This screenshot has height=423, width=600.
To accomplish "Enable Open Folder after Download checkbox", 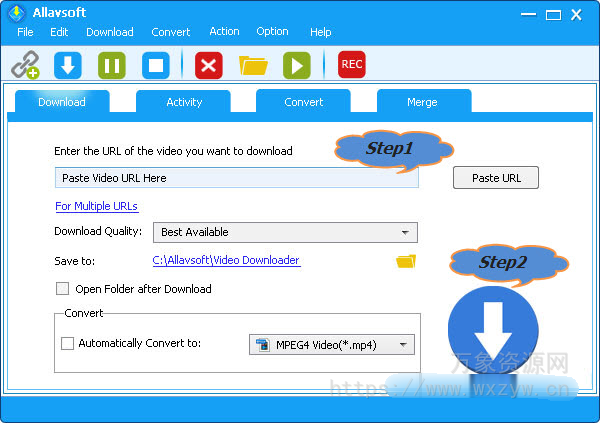I will tap(62, 289).
